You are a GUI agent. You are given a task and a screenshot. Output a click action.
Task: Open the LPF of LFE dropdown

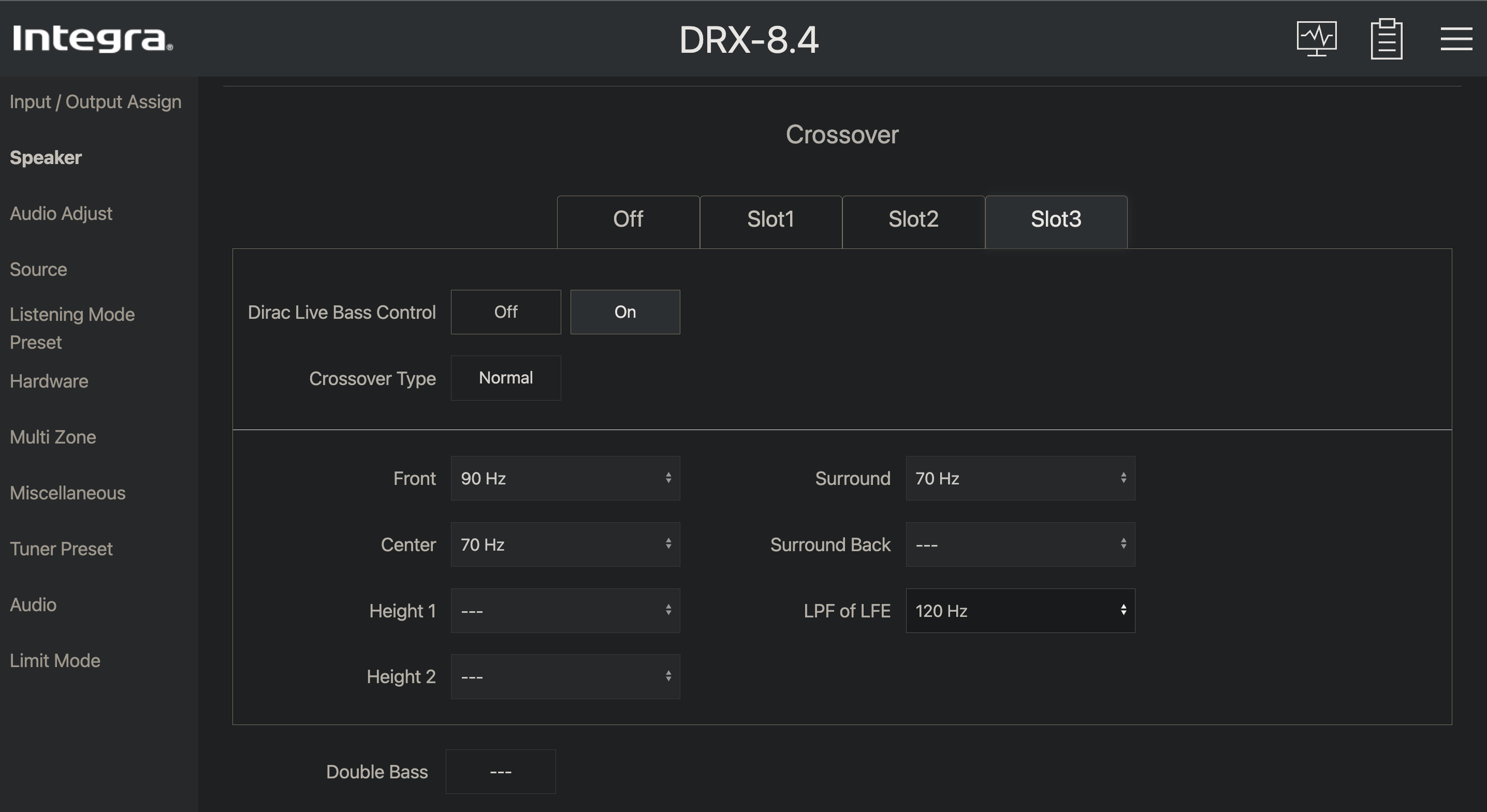[1020, 611]
